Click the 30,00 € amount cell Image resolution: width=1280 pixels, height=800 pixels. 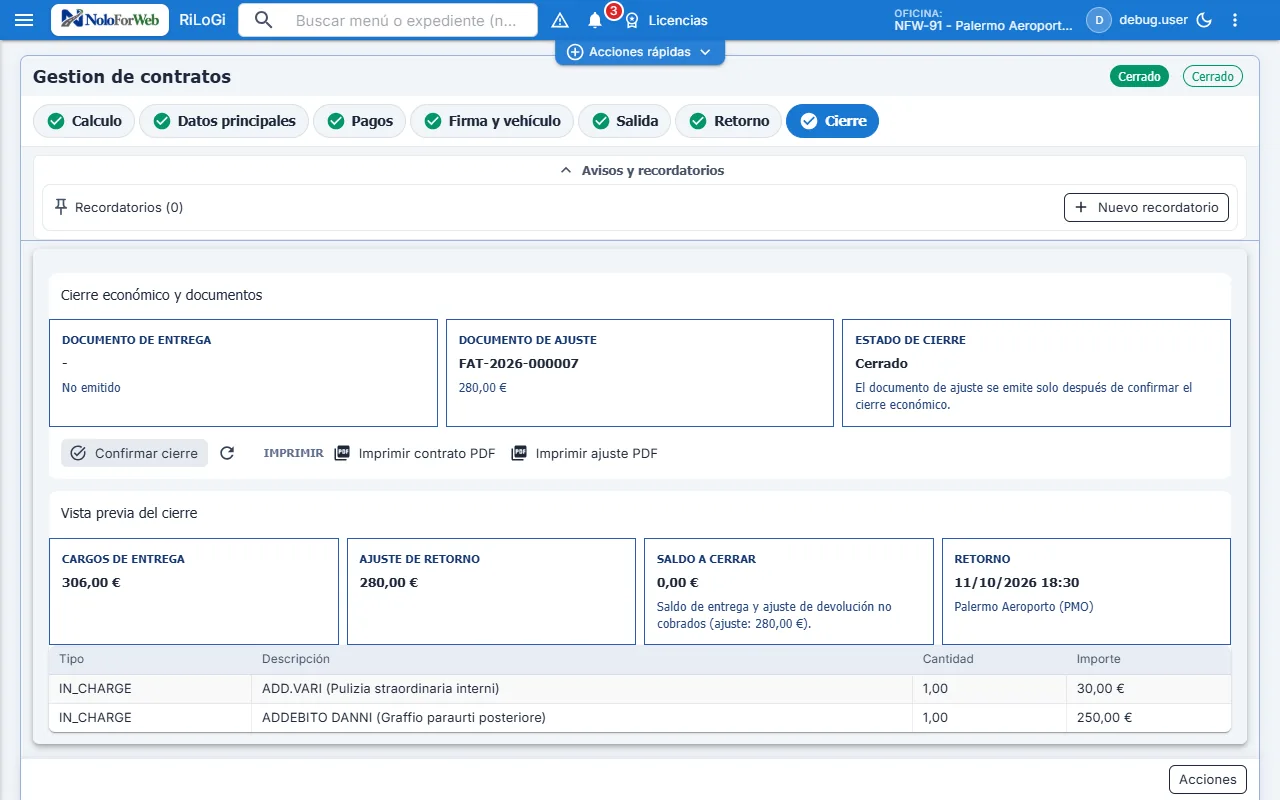point(1101,689)
